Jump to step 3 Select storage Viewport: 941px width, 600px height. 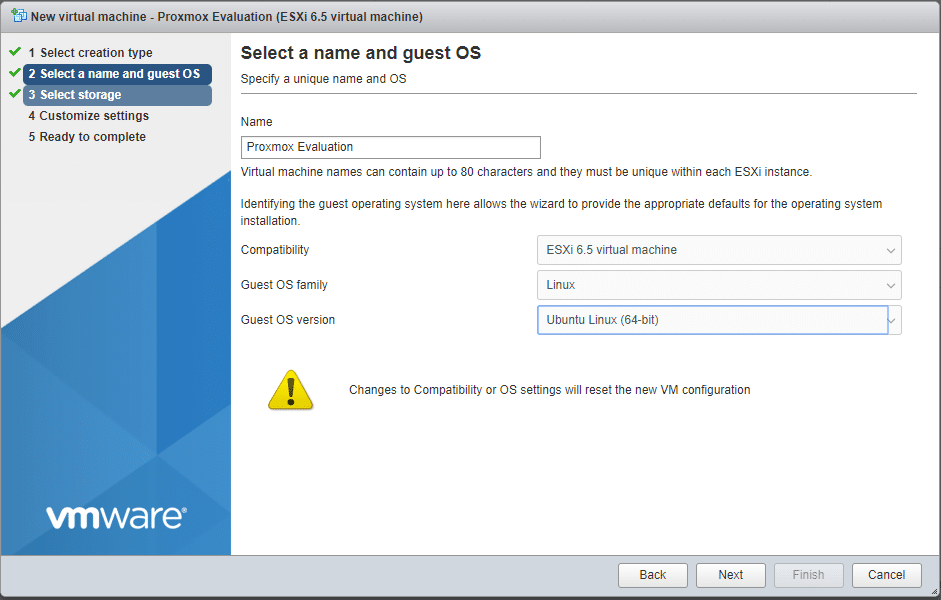point(117,95)
